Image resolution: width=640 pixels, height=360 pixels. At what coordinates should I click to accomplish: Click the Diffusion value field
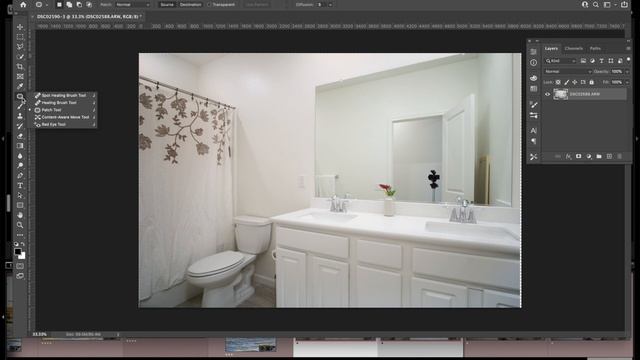click(x=320, y=4)
